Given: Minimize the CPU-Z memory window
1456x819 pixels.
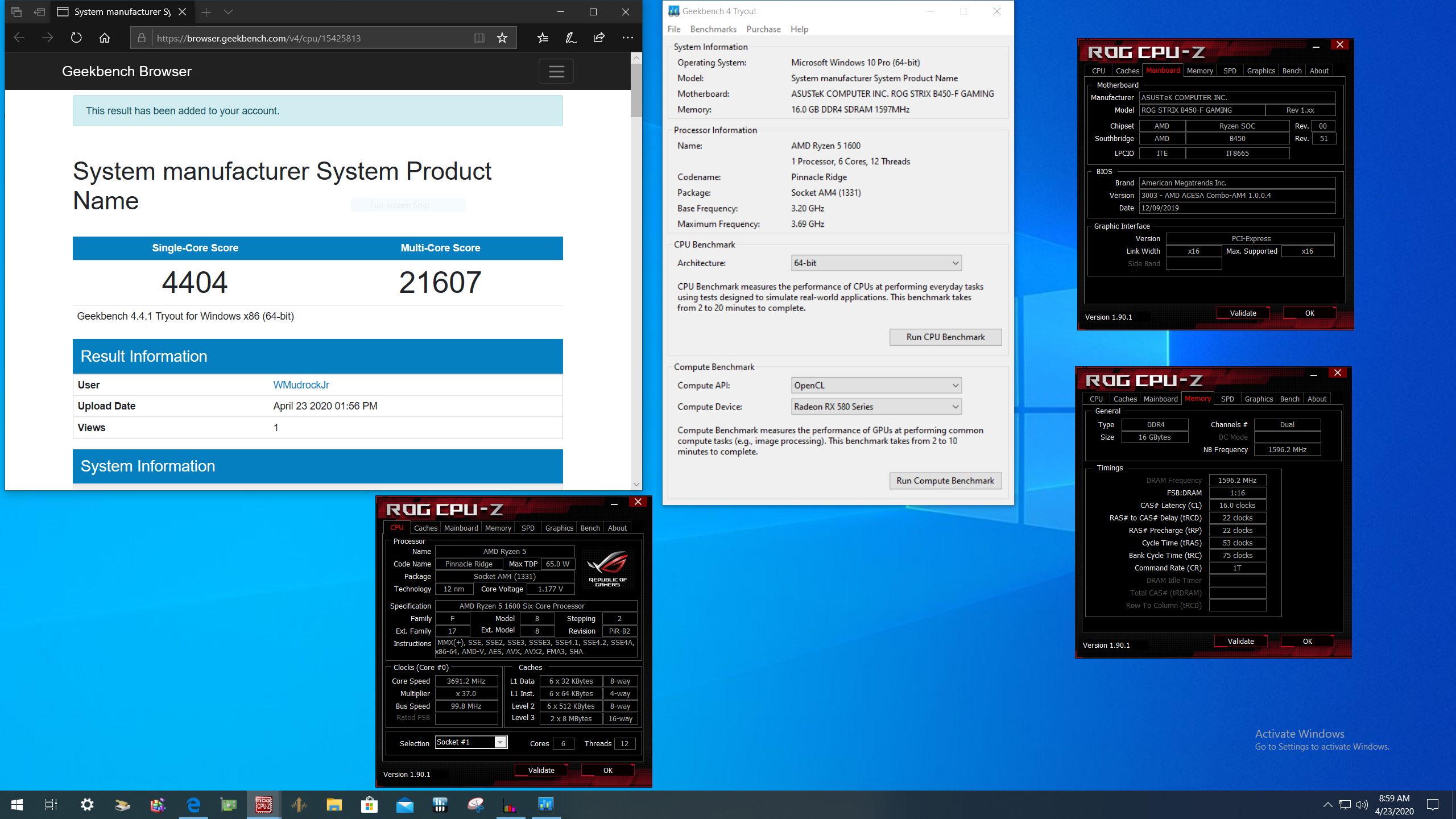Looking at the screenshot, I should pyautogui.click(x=1314, y=373).
